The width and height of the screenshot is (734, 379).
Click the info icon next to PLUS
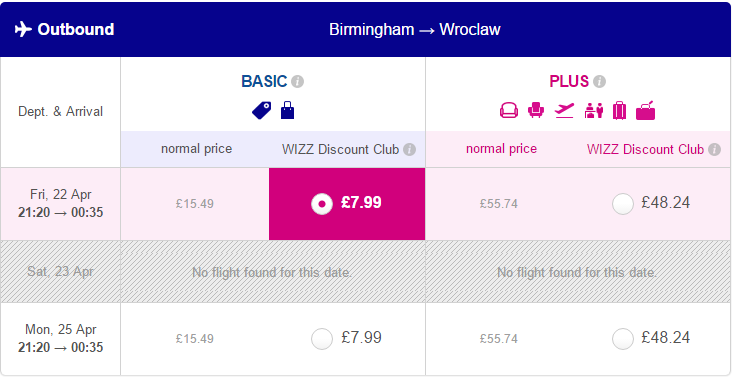coord(599,82)
